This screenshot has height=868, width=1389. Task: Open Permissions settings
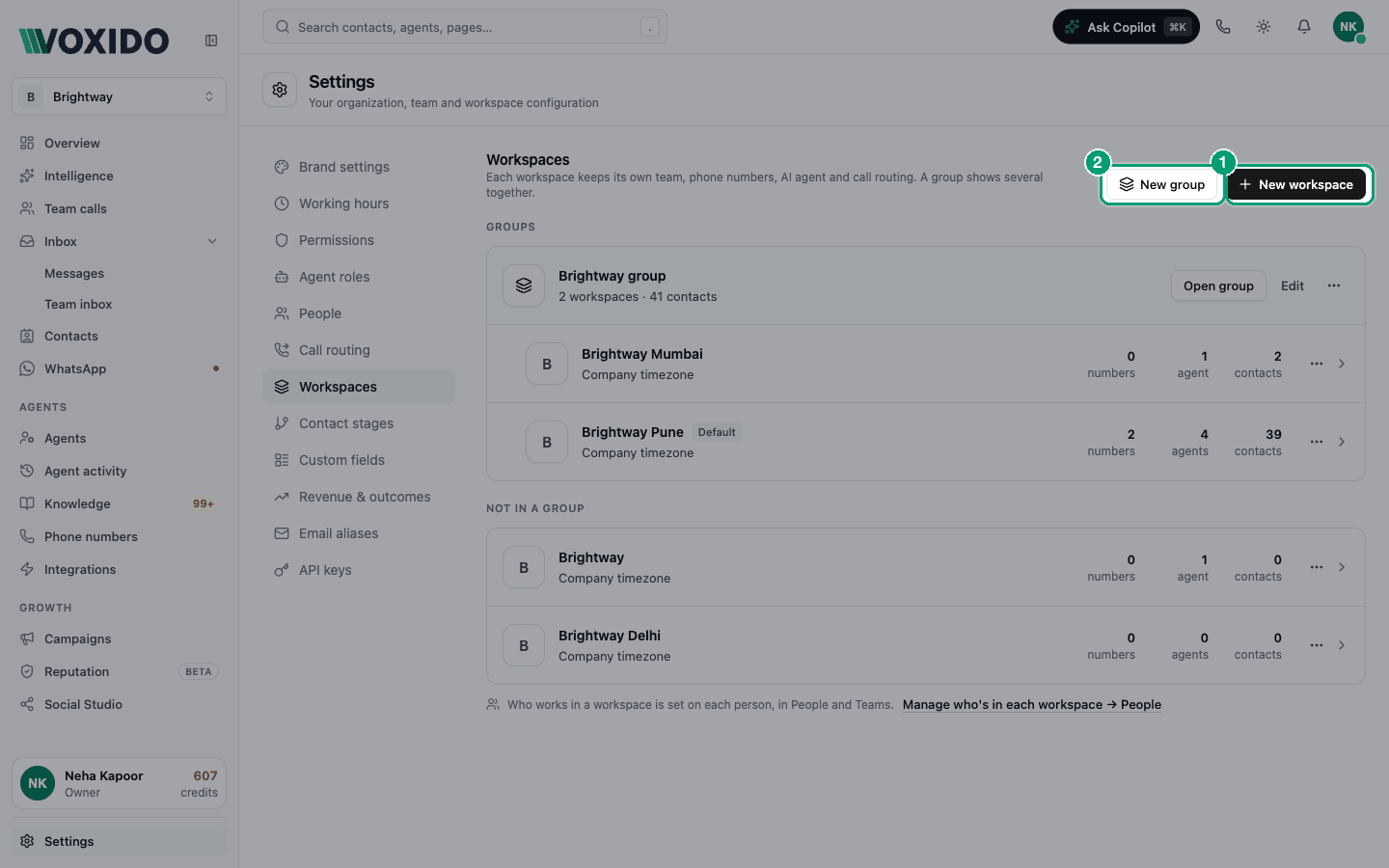(359, 240)
